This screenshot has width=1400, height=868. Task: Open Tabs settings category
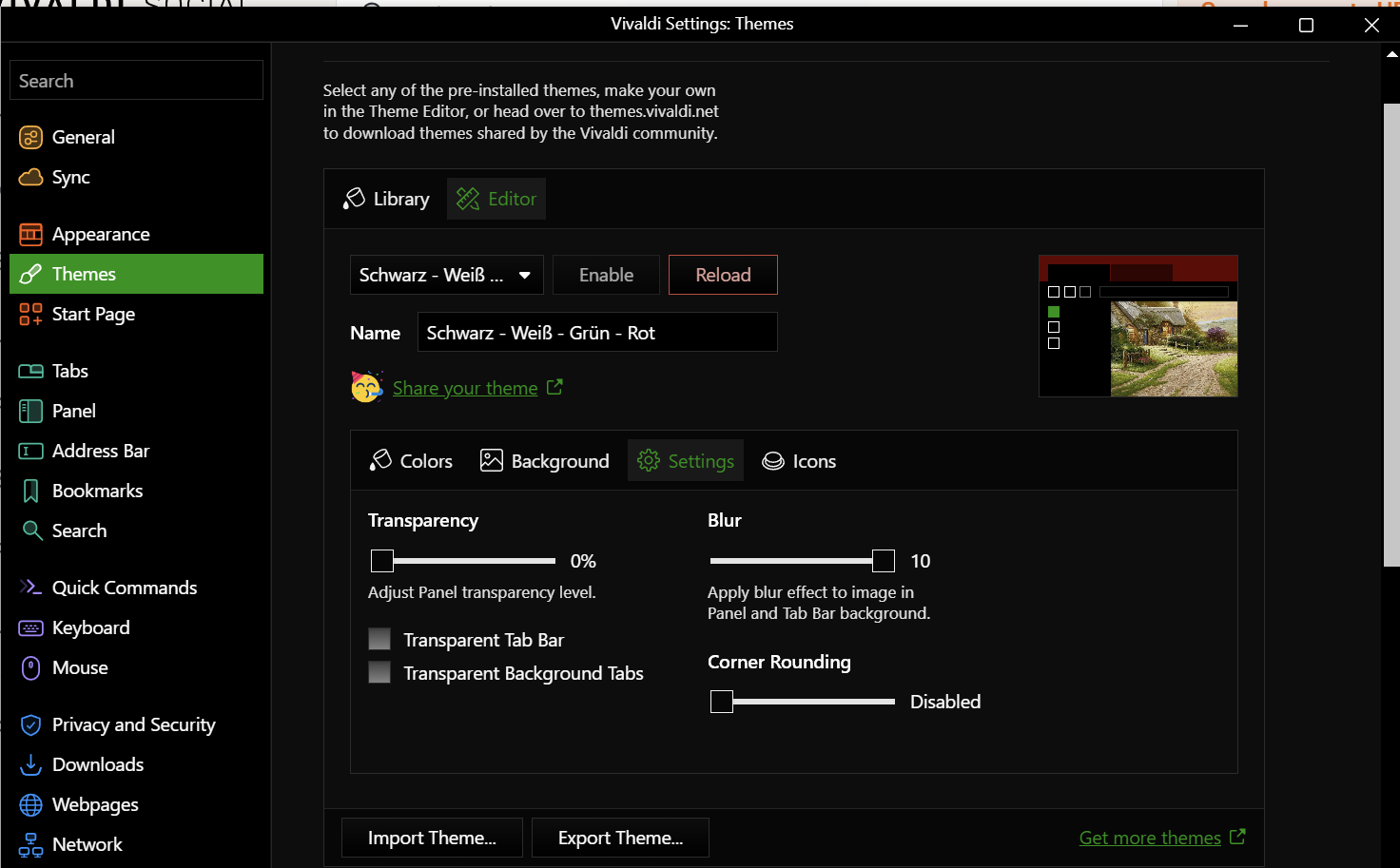tap(136, 371)
